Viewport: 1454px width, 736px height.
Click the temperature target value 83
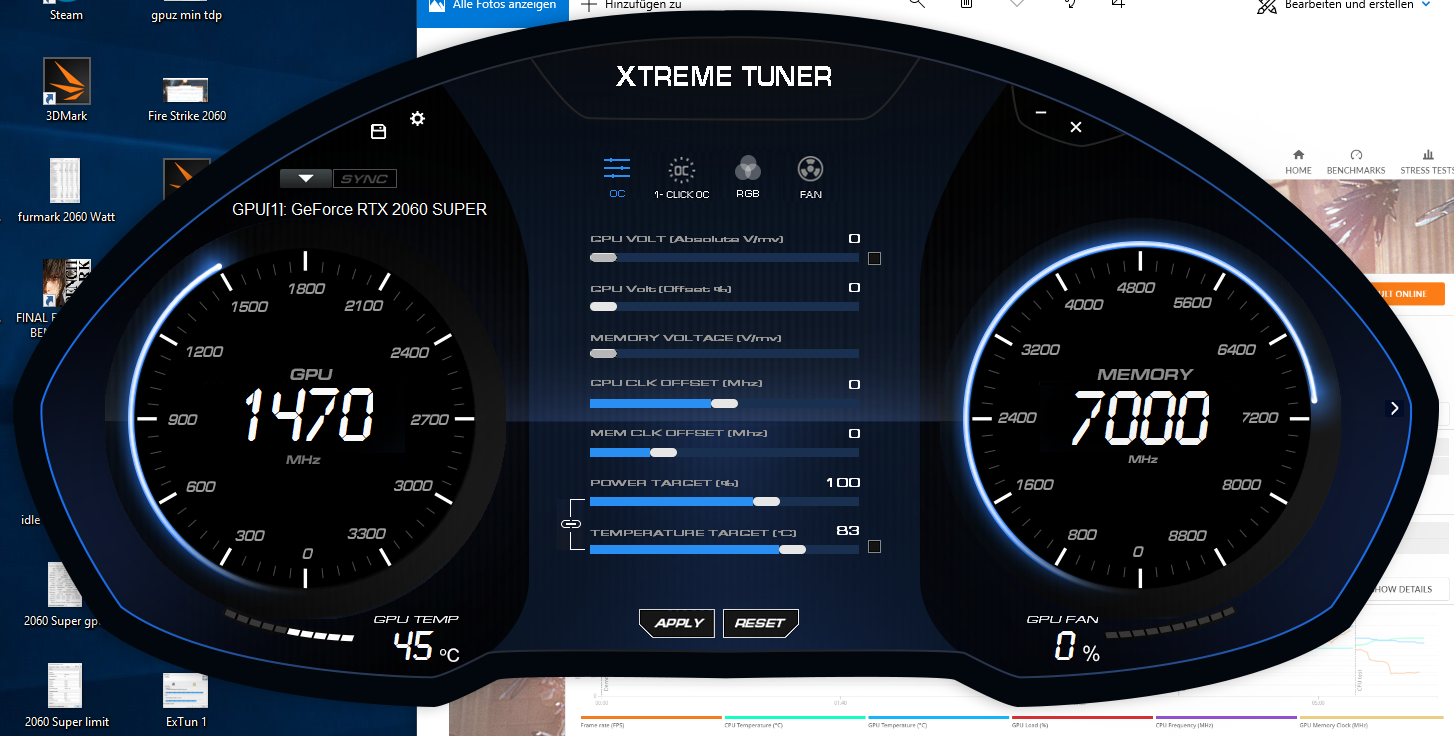tap(847, 531)
